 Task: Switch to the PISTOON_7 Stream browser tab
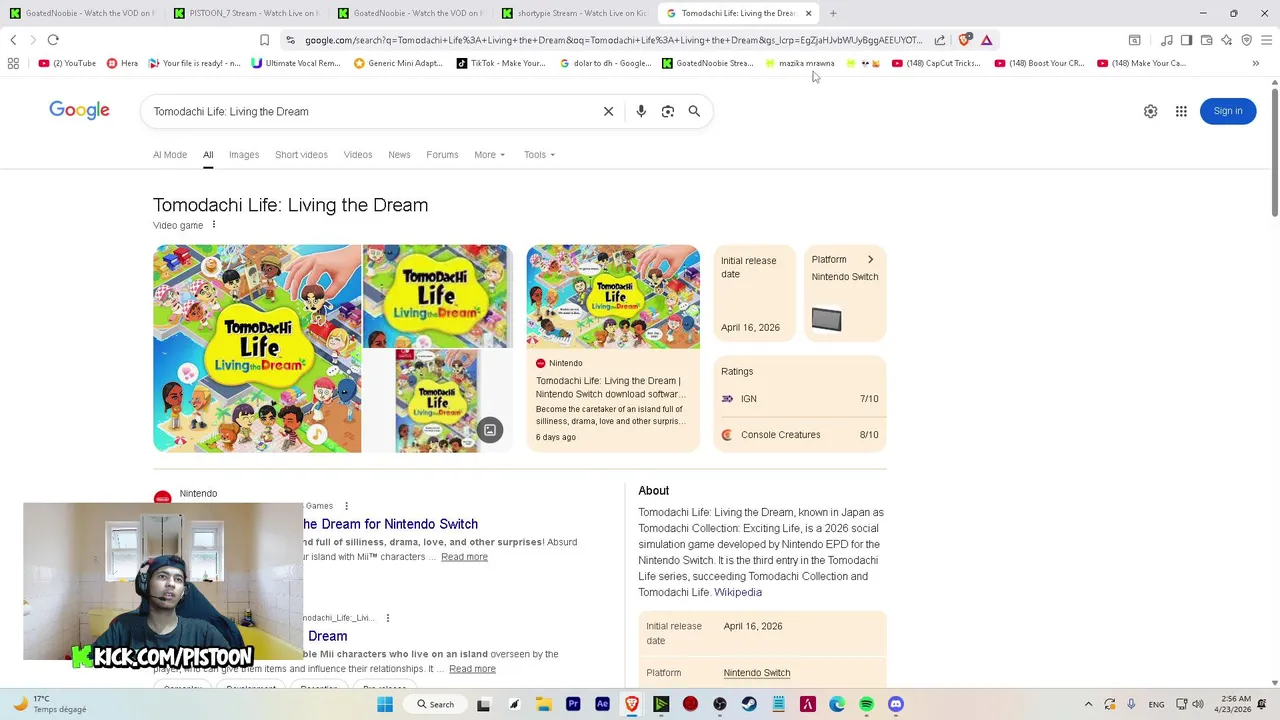pyautogui.click(x=246, y=13)
